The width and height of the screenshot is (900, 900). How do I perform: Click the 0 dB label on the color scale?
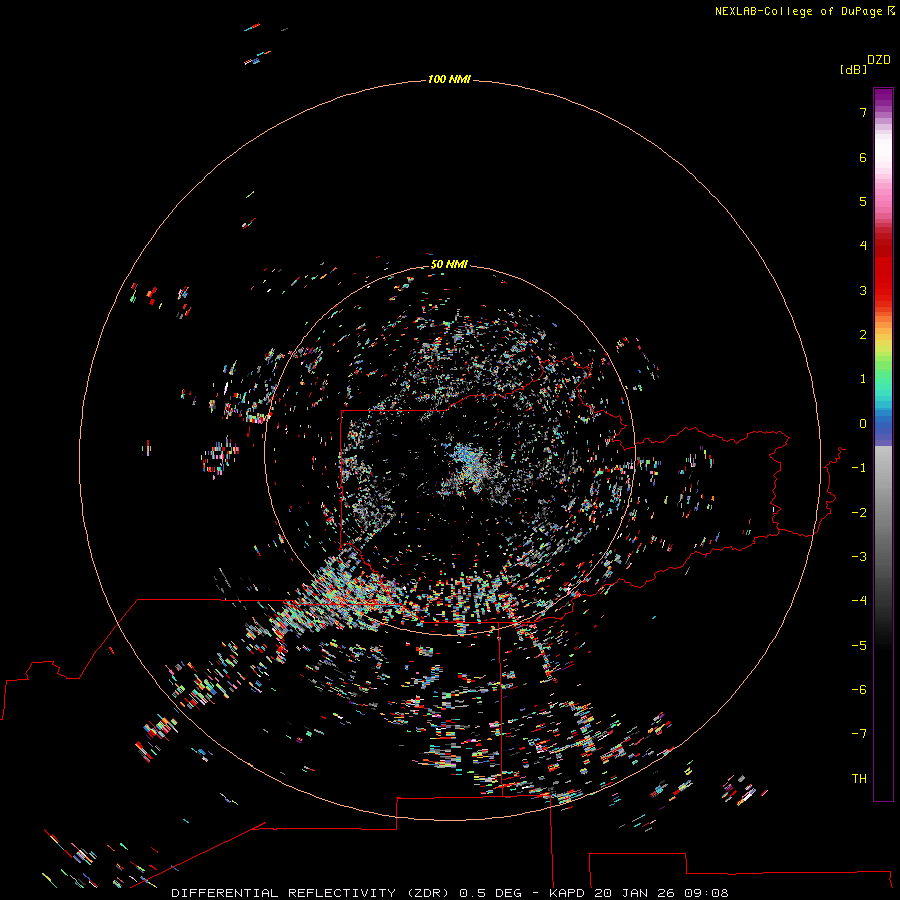pos(863,424)
